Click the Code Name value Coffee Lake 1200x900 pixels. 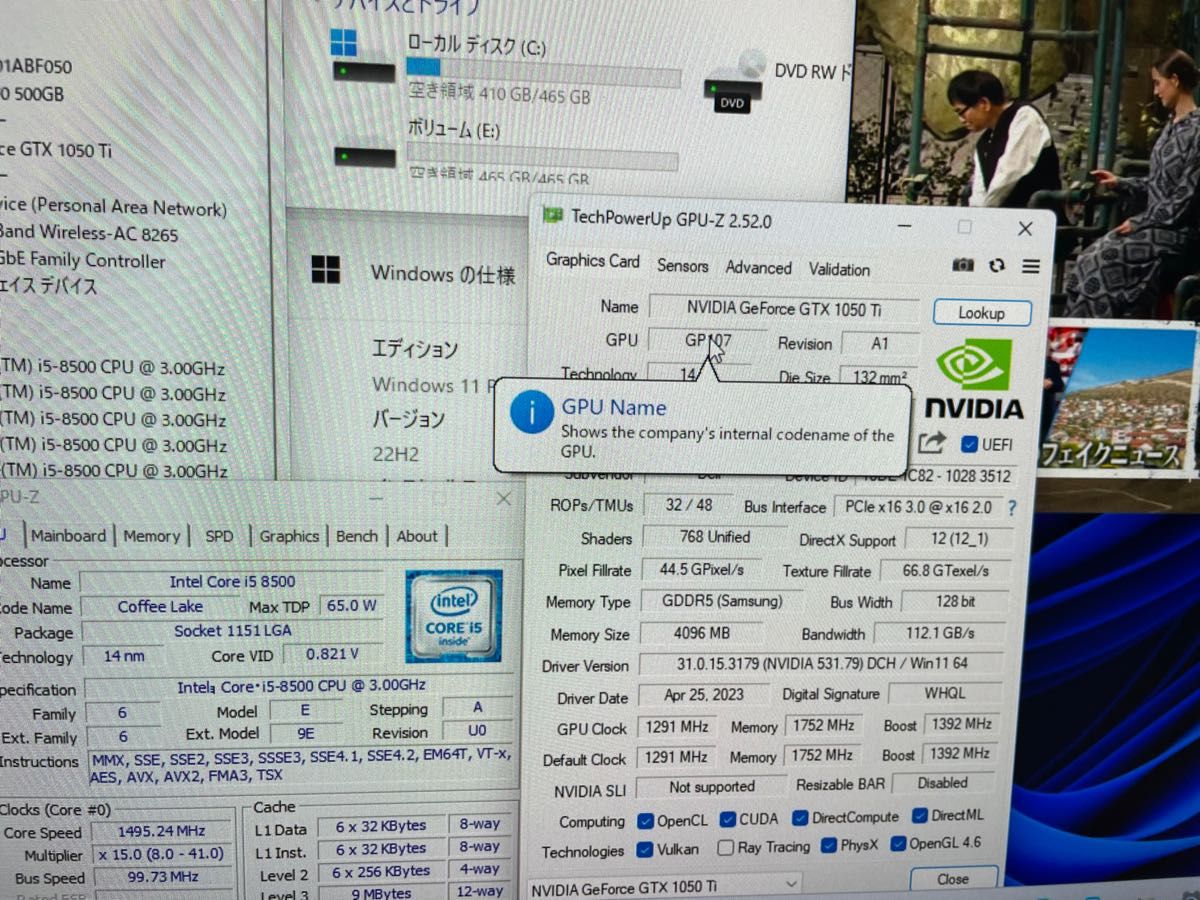point(160,606)
